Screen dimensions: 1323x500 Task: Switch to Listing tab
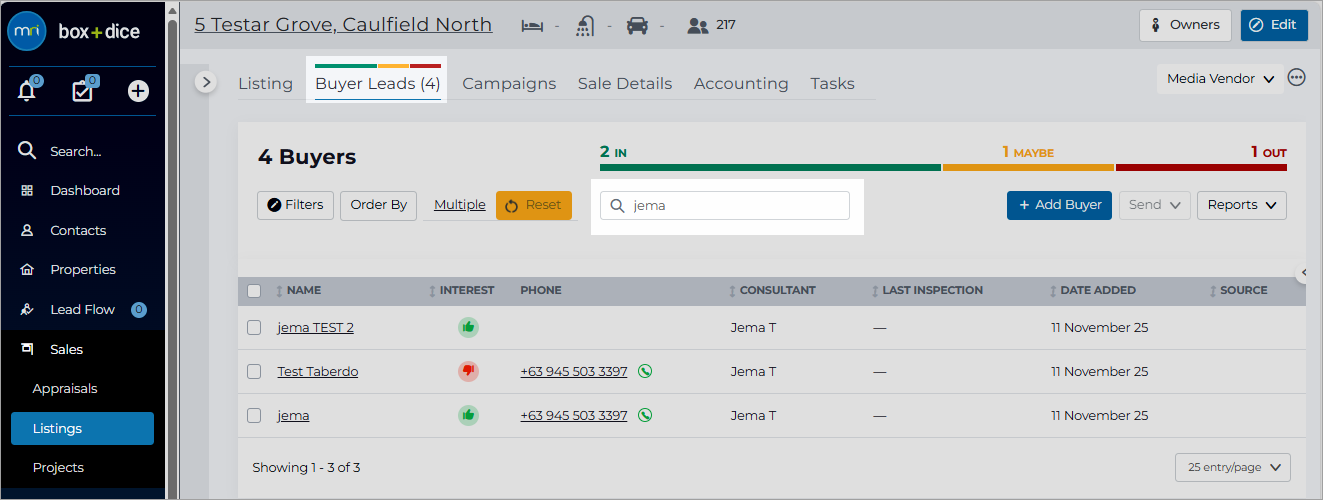point(265,84)
